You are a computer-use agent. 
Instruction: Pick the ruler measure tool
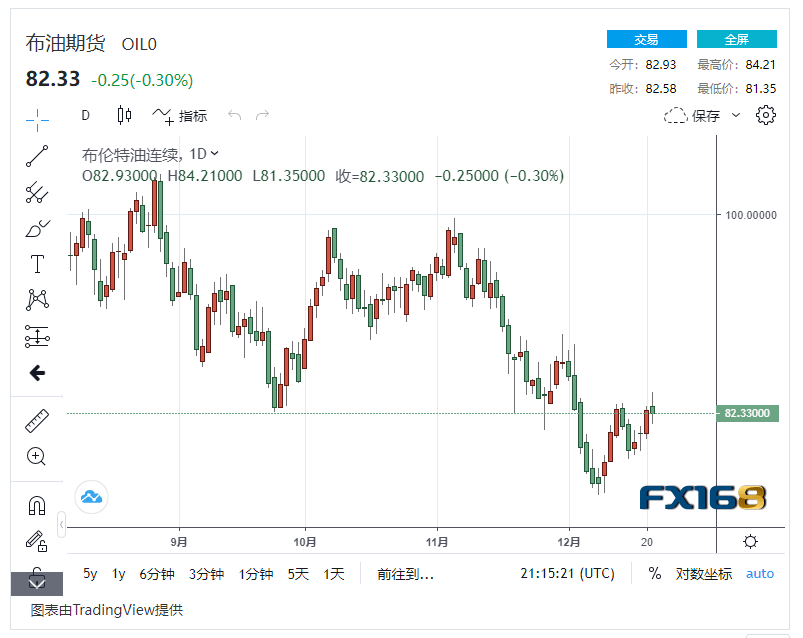37,421
